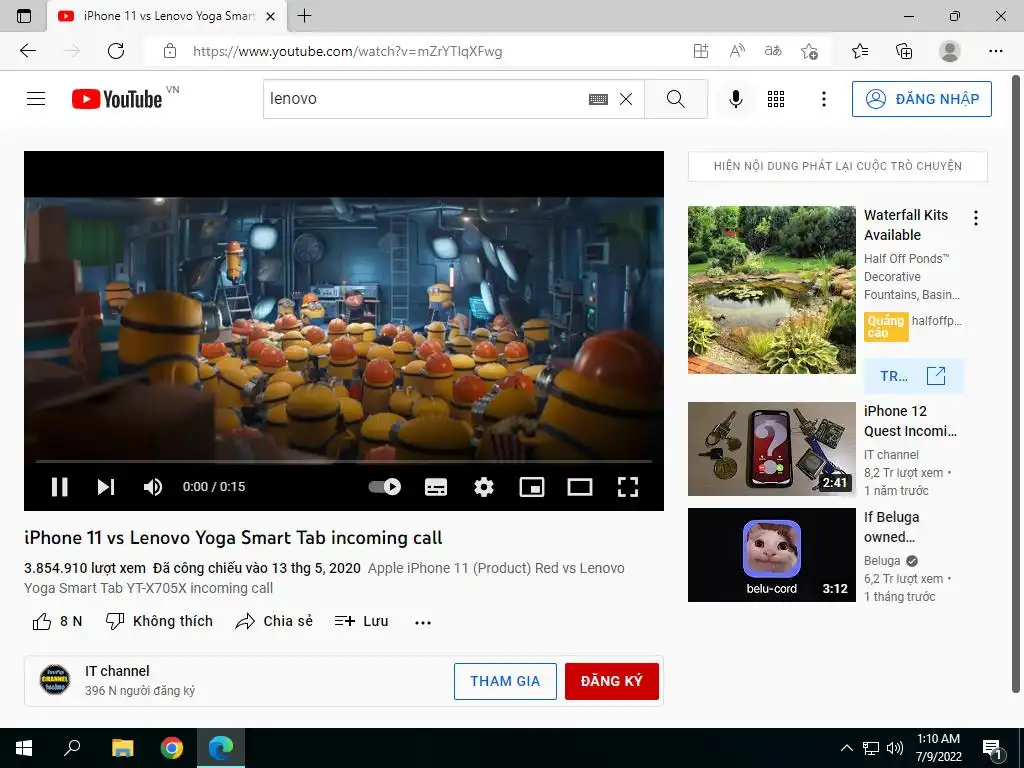The height and width of the screenshot is (768, 1024).
Task: Add page to favorites star-plus
Action: [x=809, y=51]
